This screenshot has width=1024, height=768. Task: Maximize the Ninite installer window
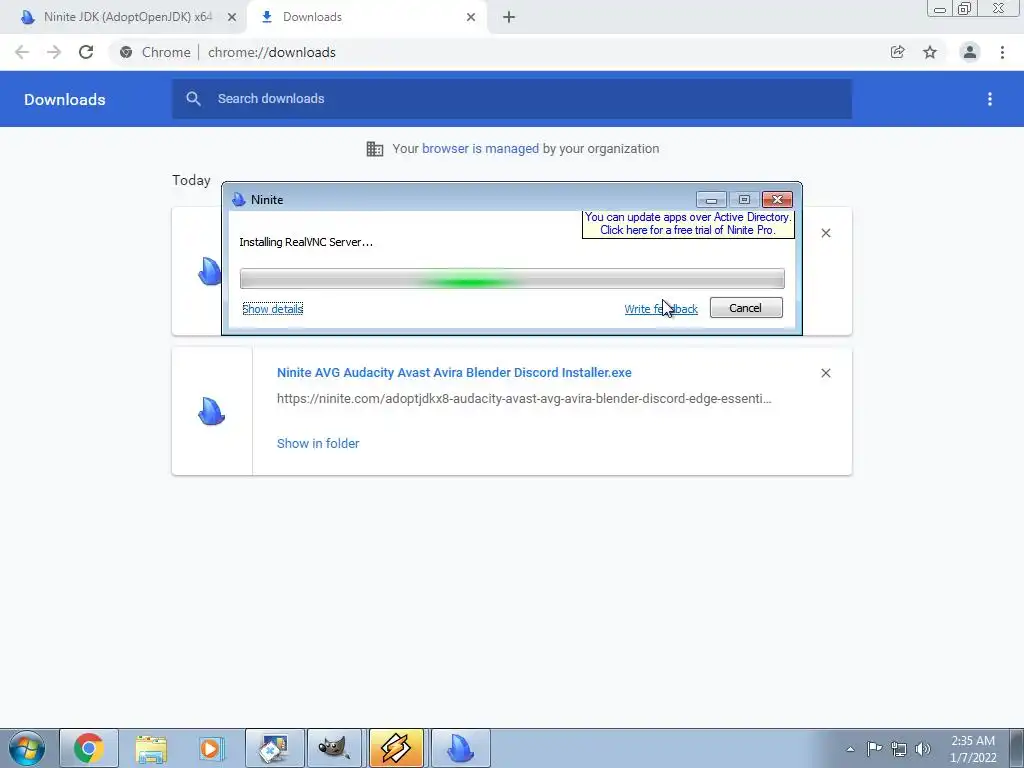click(744, 199)
